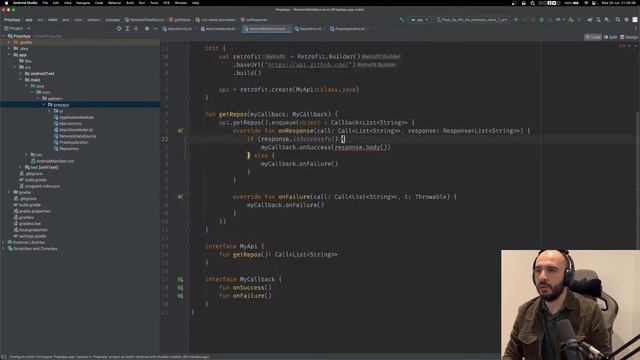The image size is (640, 360).
Task: Click Expand All icon in Project panel
Action: 127,29
